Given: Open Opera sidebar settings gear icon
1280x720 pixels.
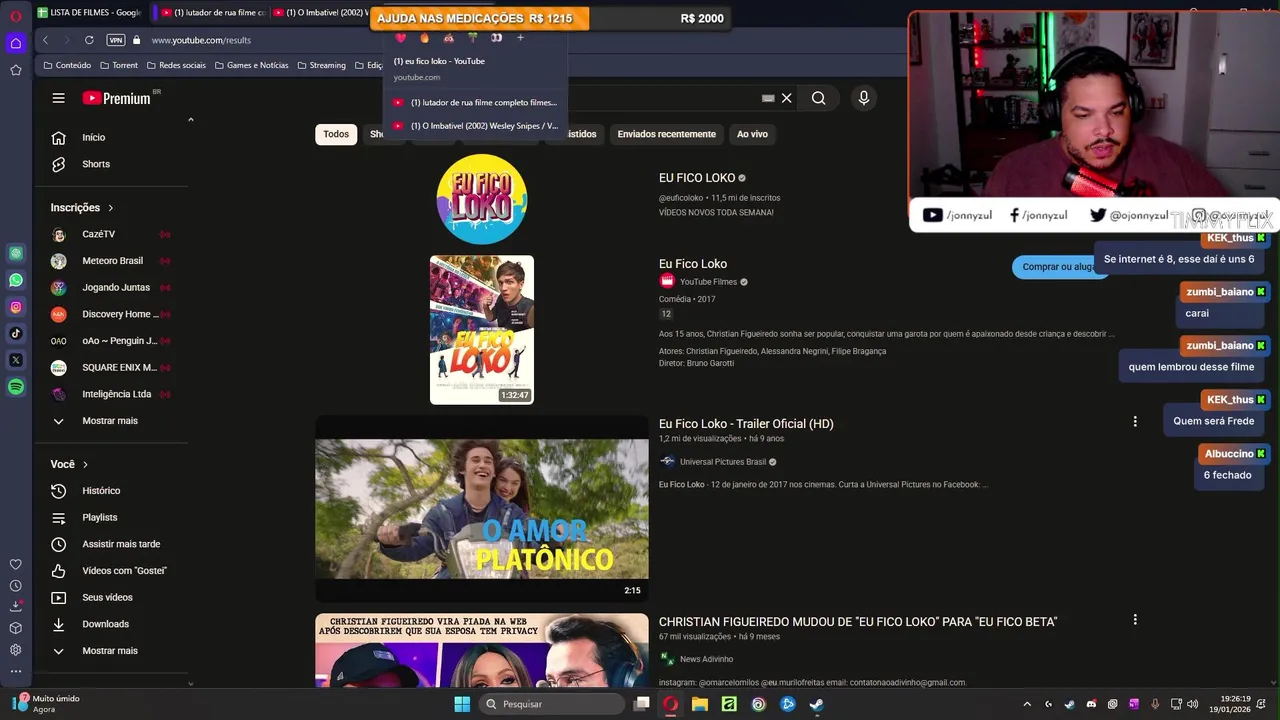Looking at the screenshot, I should (x=15, y=650).
